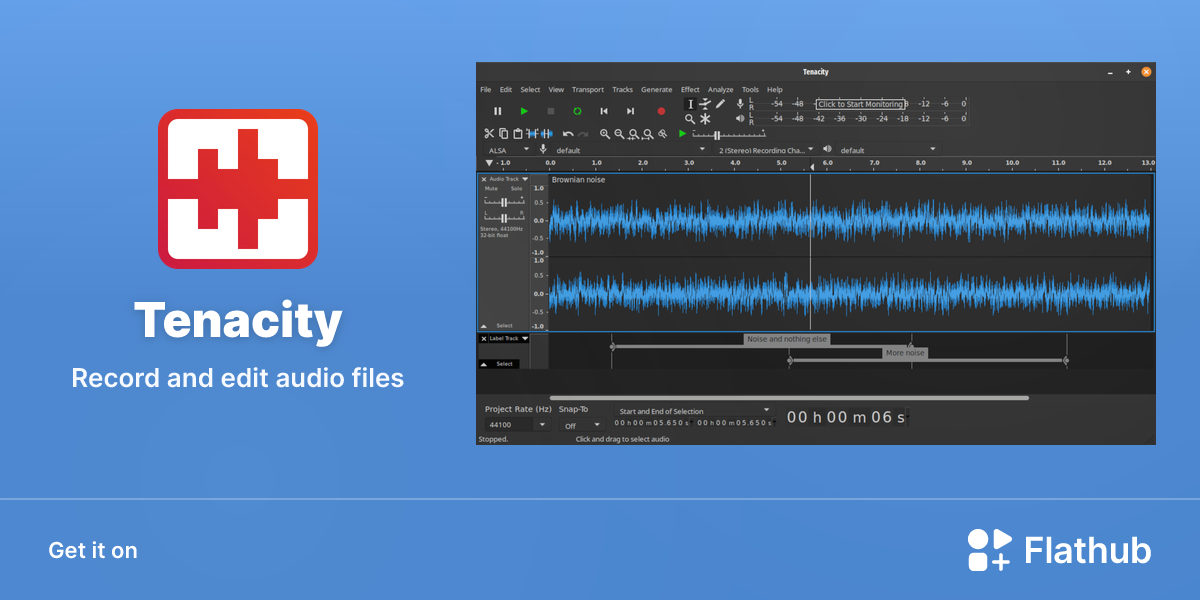The width and height of the screenshot is (1200, 600).
Task: Open the 2 (Stereo) Recording Channels dropdown
Action: point(764,150)
